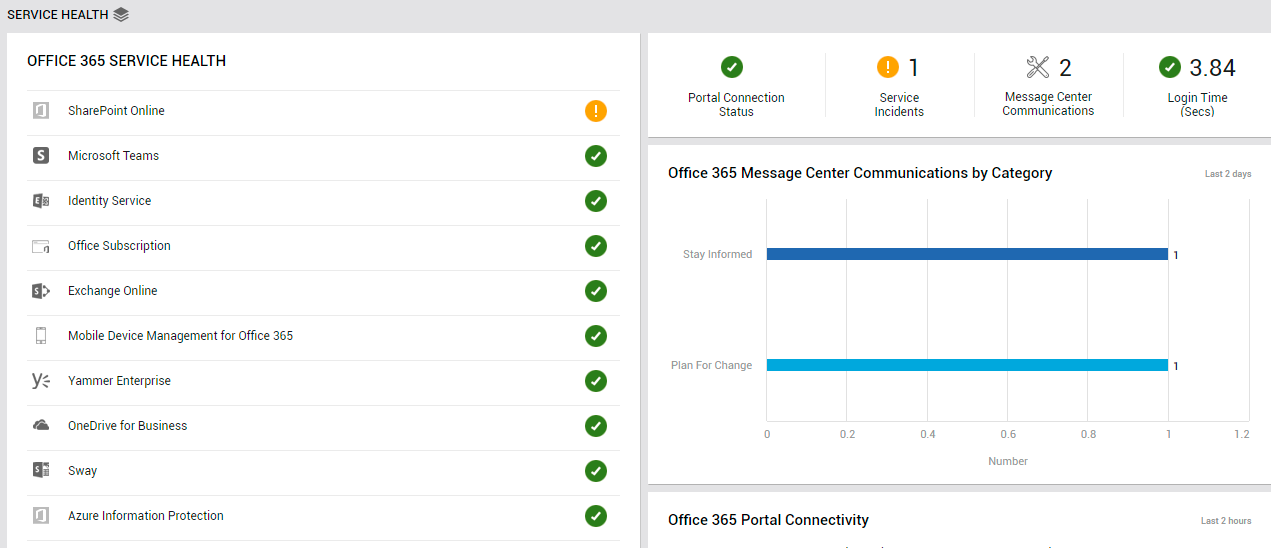Click the Exchange Online service icon
The height and width of the screenshot is (548, 1271).
41,291
